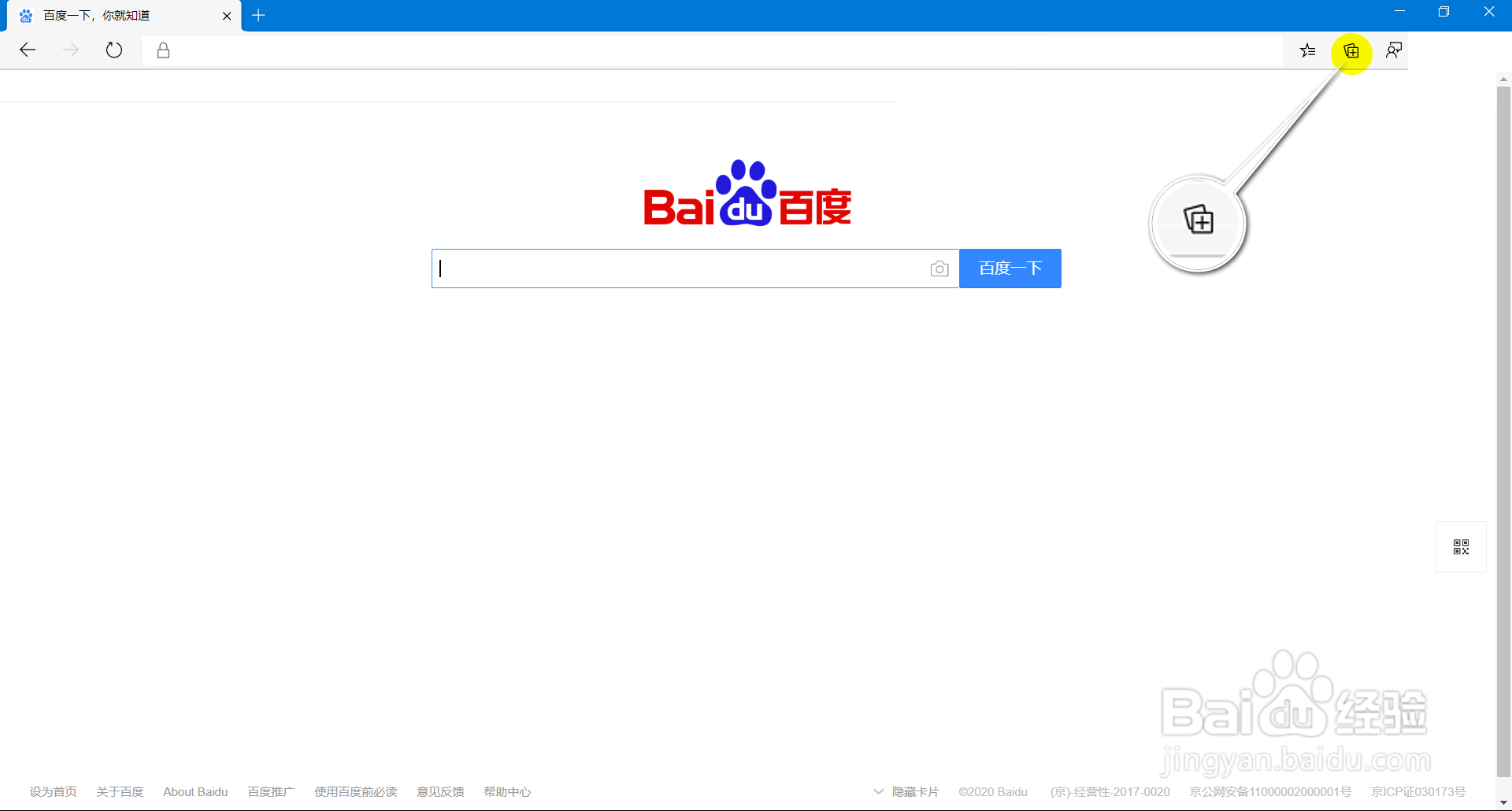
Task: Open the 京公网安备11000002000001号 link
Action: pos(1270,792)
